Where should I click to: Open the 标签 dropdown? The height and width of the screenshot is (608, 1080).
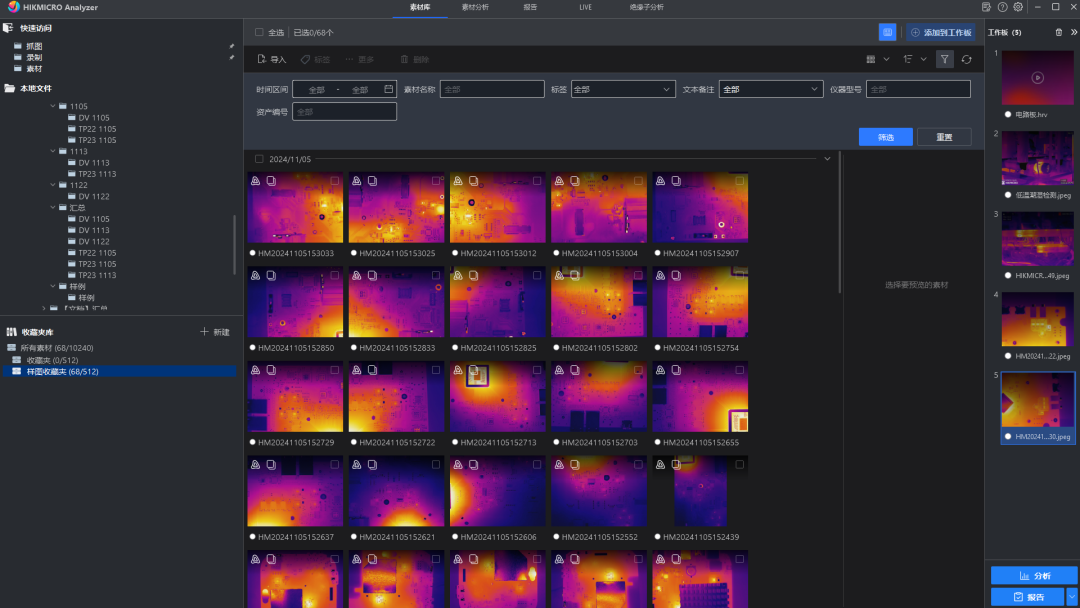pyautogui.click(x=624, y=89)
